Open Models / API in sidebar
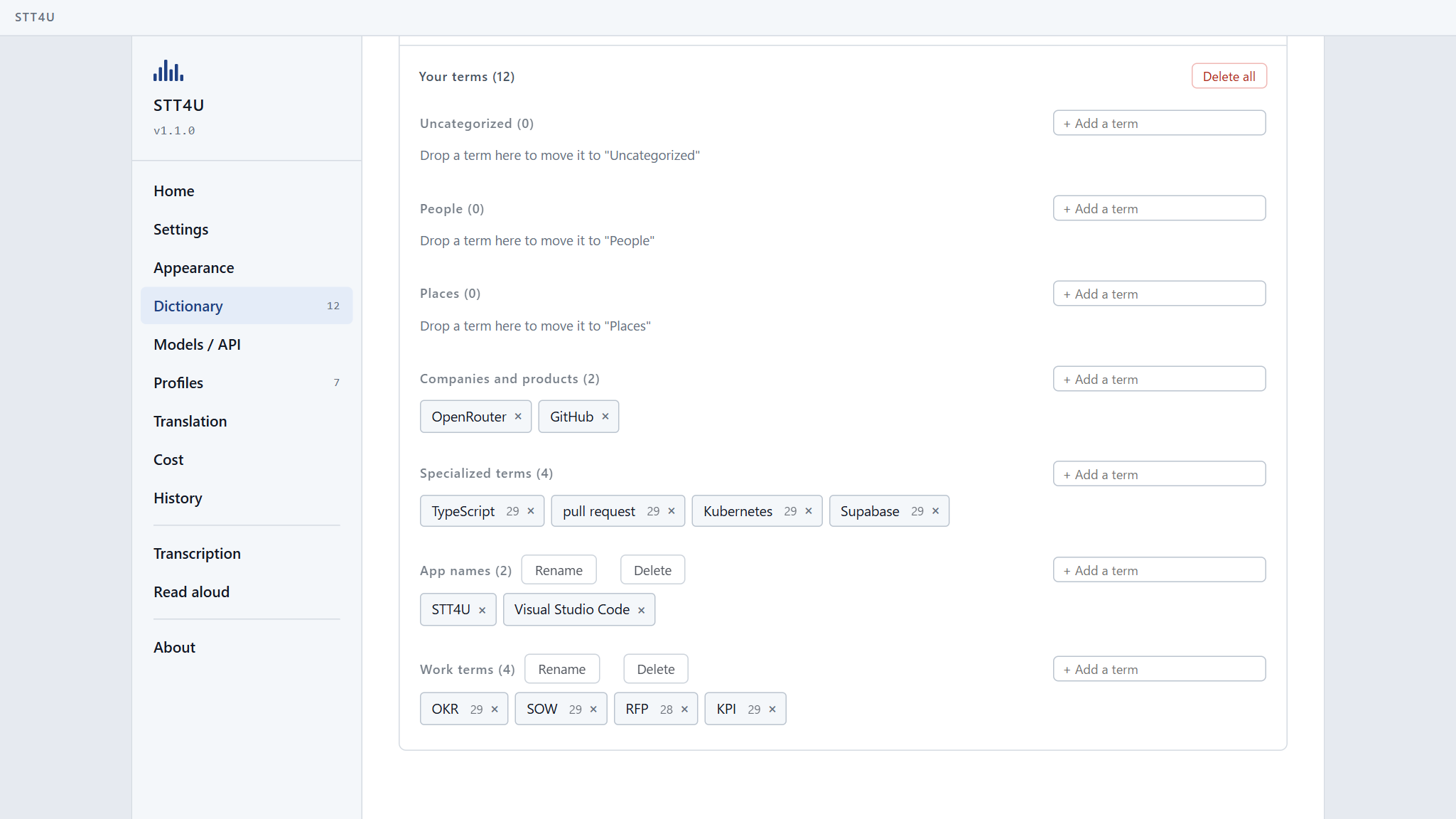Screen dimensions: 1456x819 [x=247, y=344]
